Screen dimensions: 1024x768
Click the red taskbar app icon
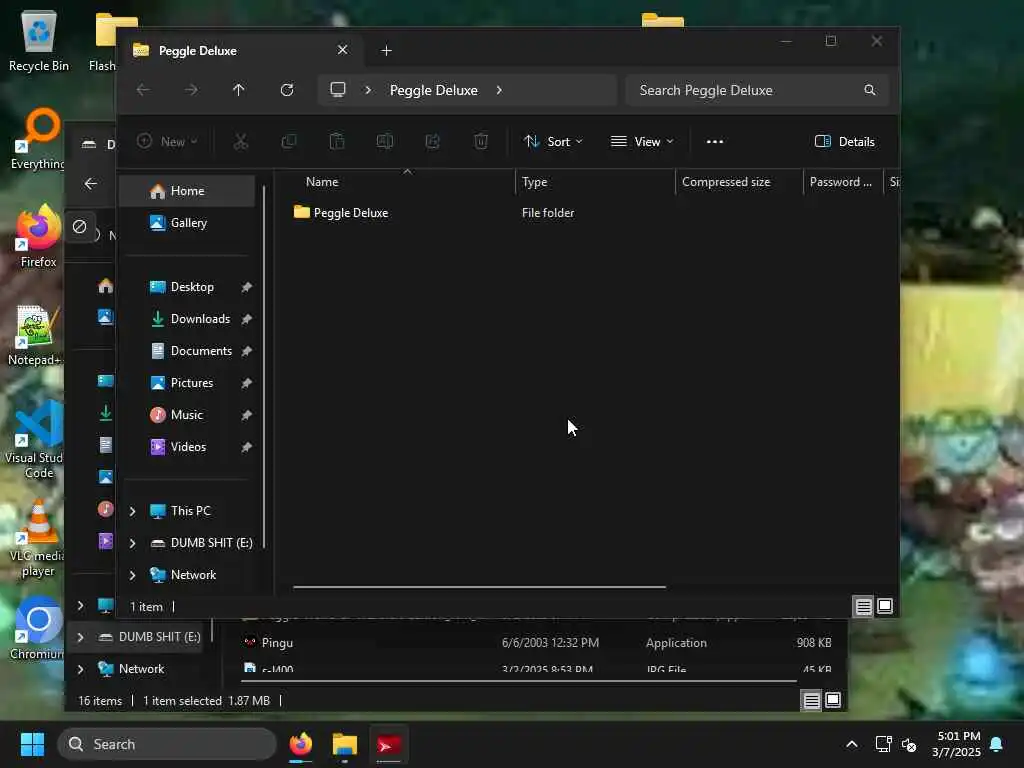coord(389,744)
